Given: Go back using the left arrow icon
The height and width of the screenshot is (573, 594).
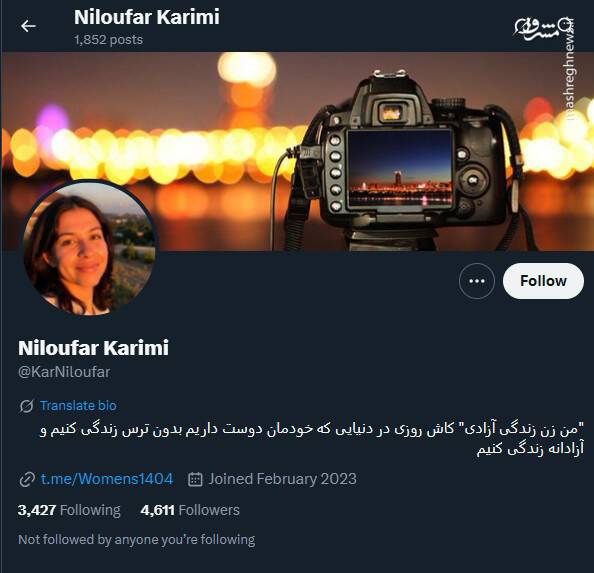Looking at the screenshot, I should point(28,26).
